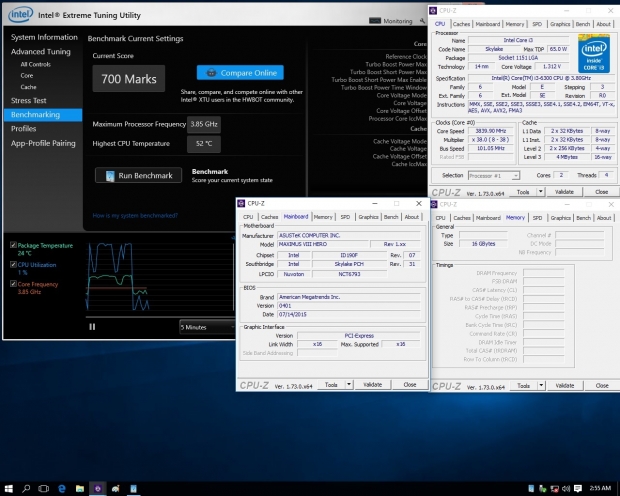Click the 700 Marks score box
620x496 pixels.
point(129,79)
